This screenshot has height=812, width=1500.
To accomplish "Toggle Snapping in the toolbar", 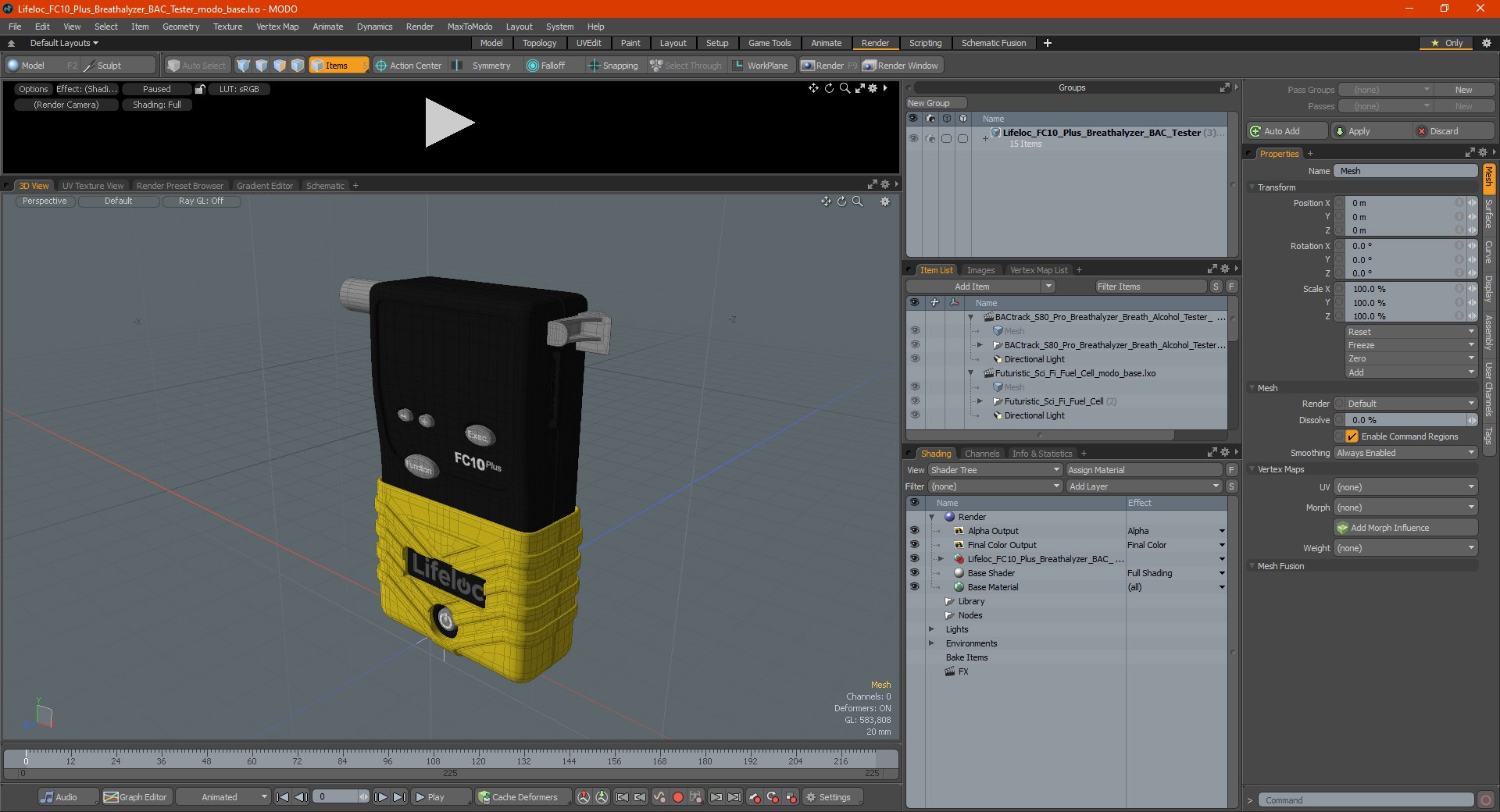I will tap(613, 66).
